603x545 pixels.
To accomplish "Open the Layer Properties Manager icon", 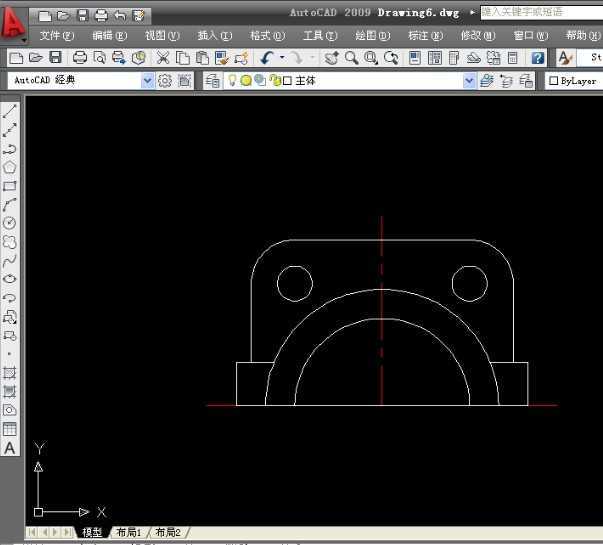I will tap(212, 81).
